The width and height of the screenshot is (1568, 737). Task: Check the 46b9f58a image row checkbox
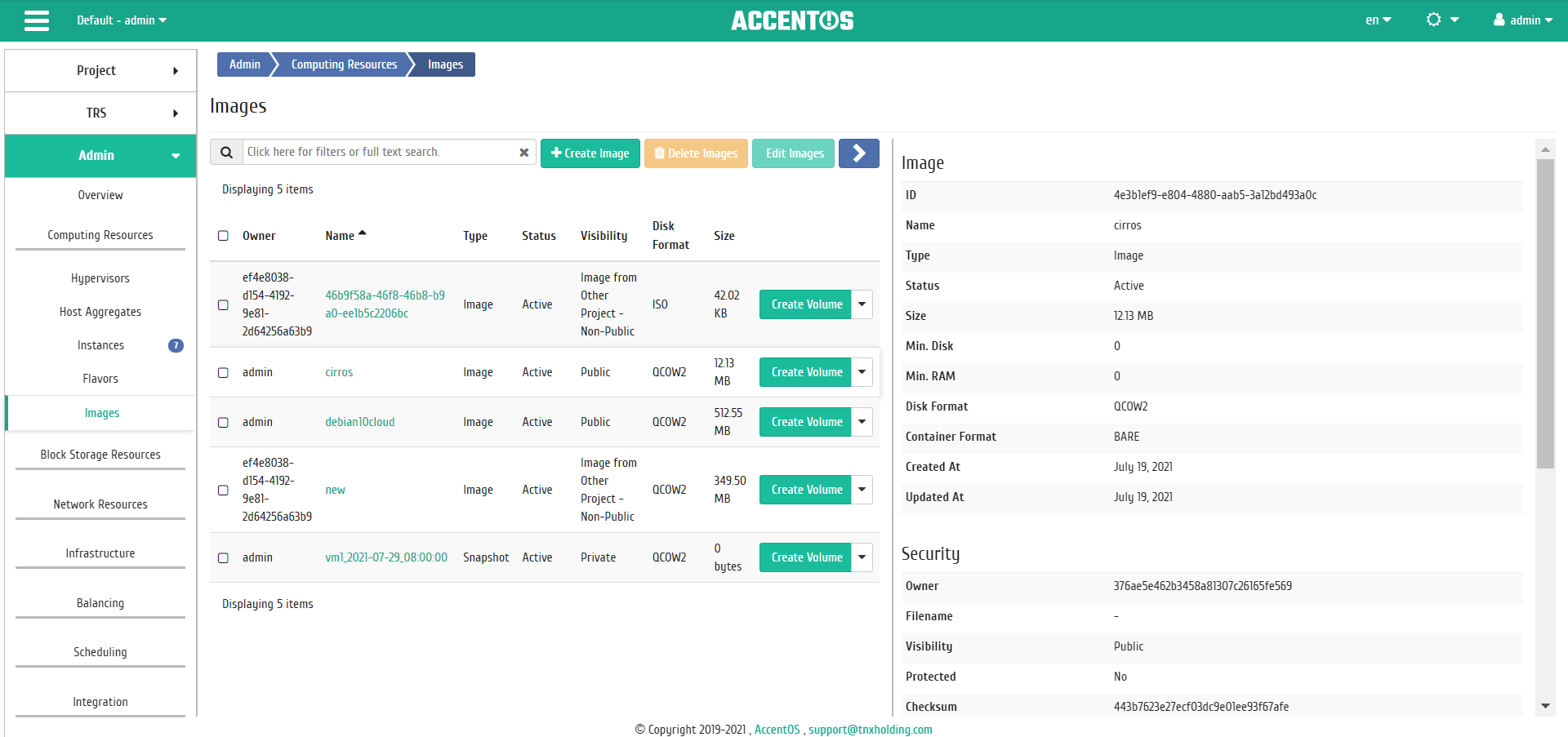[223, 304]
